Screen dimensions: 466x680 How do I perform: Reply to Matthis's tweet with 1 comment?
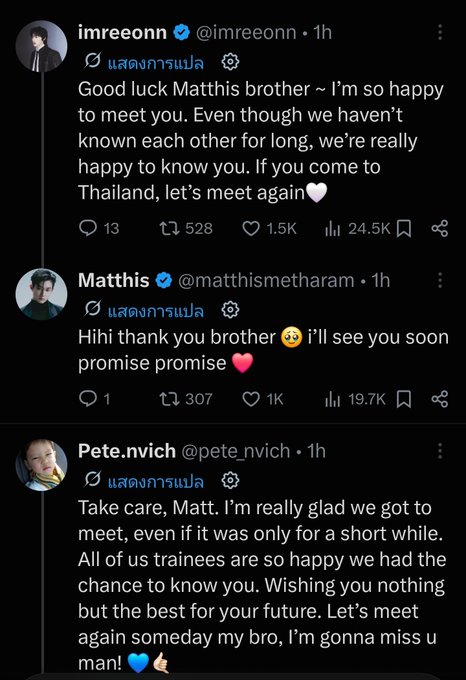pos(95,399)
